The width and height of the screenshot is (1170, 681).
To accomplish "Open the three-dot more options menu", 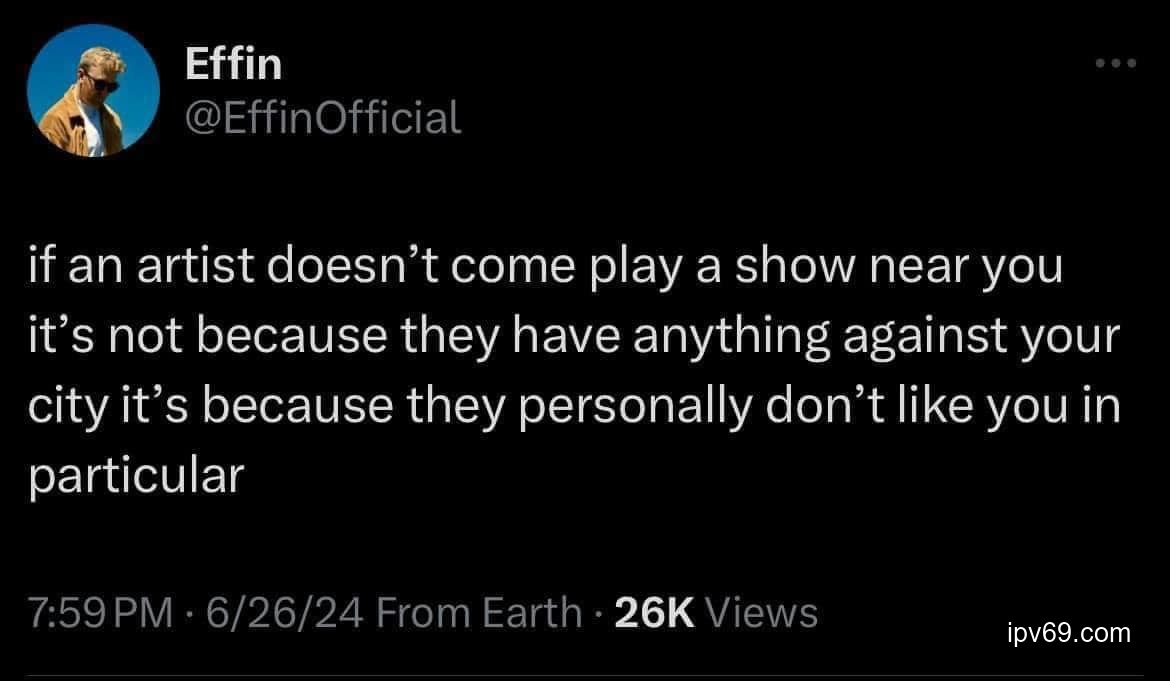I will click(x=1116, y=64).
